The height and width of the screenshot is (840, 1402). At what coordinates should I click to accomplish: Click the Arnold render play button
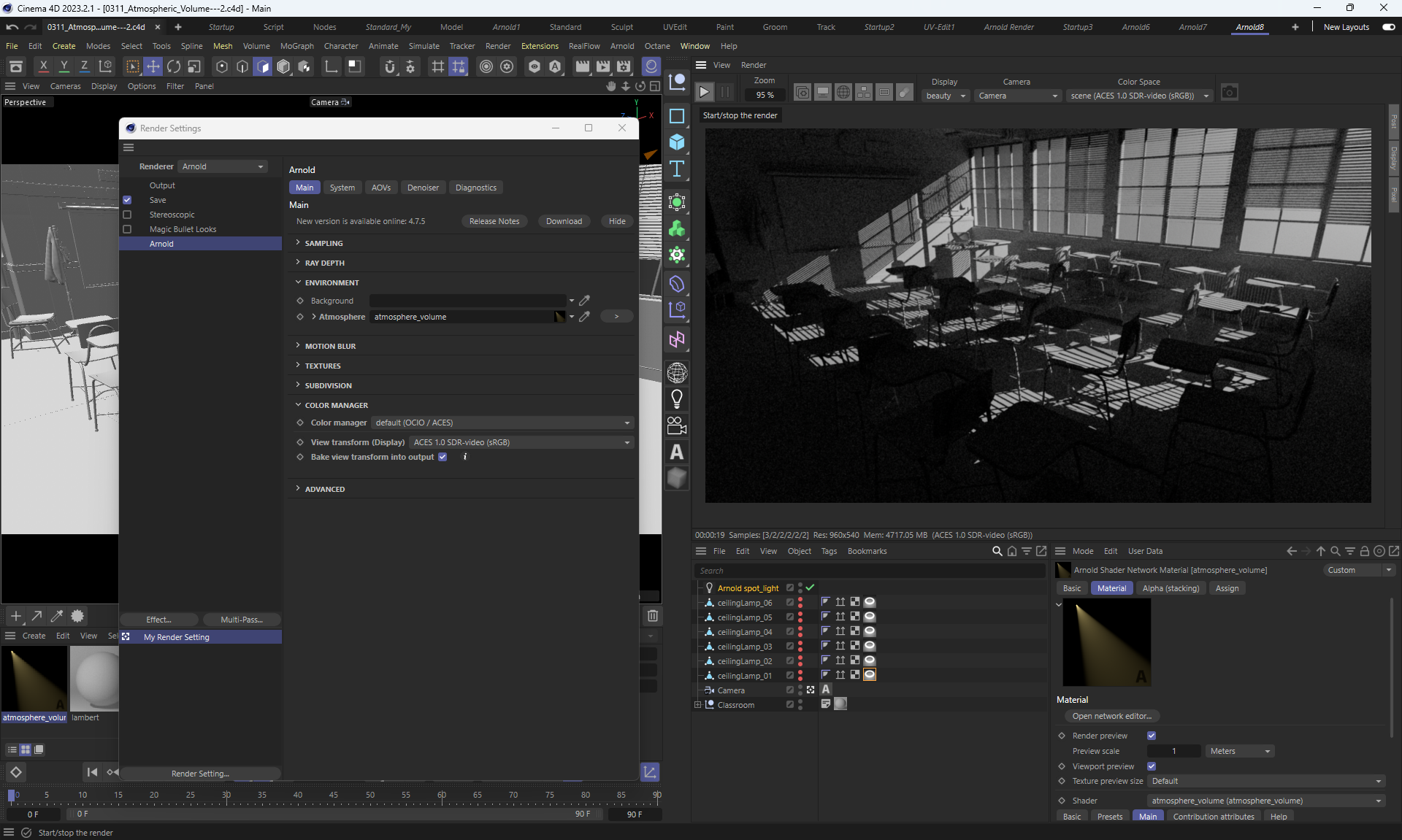pyautogui.click(x=704, y=92)
